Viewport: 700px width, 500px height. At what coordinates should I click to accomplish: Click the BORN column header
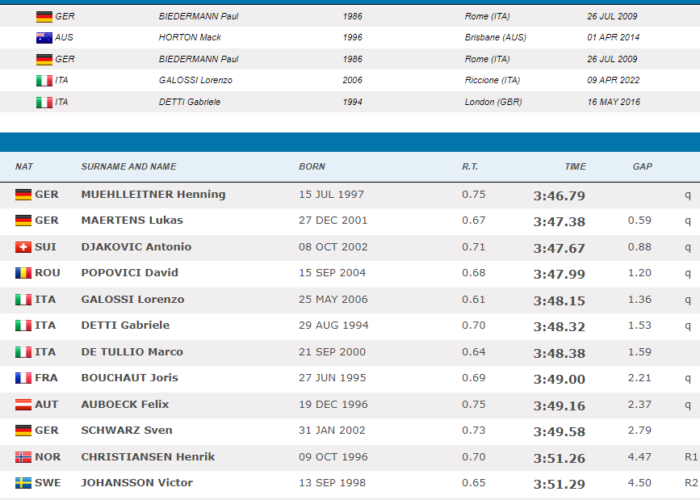pyautogui.click(x=311, y=166)
